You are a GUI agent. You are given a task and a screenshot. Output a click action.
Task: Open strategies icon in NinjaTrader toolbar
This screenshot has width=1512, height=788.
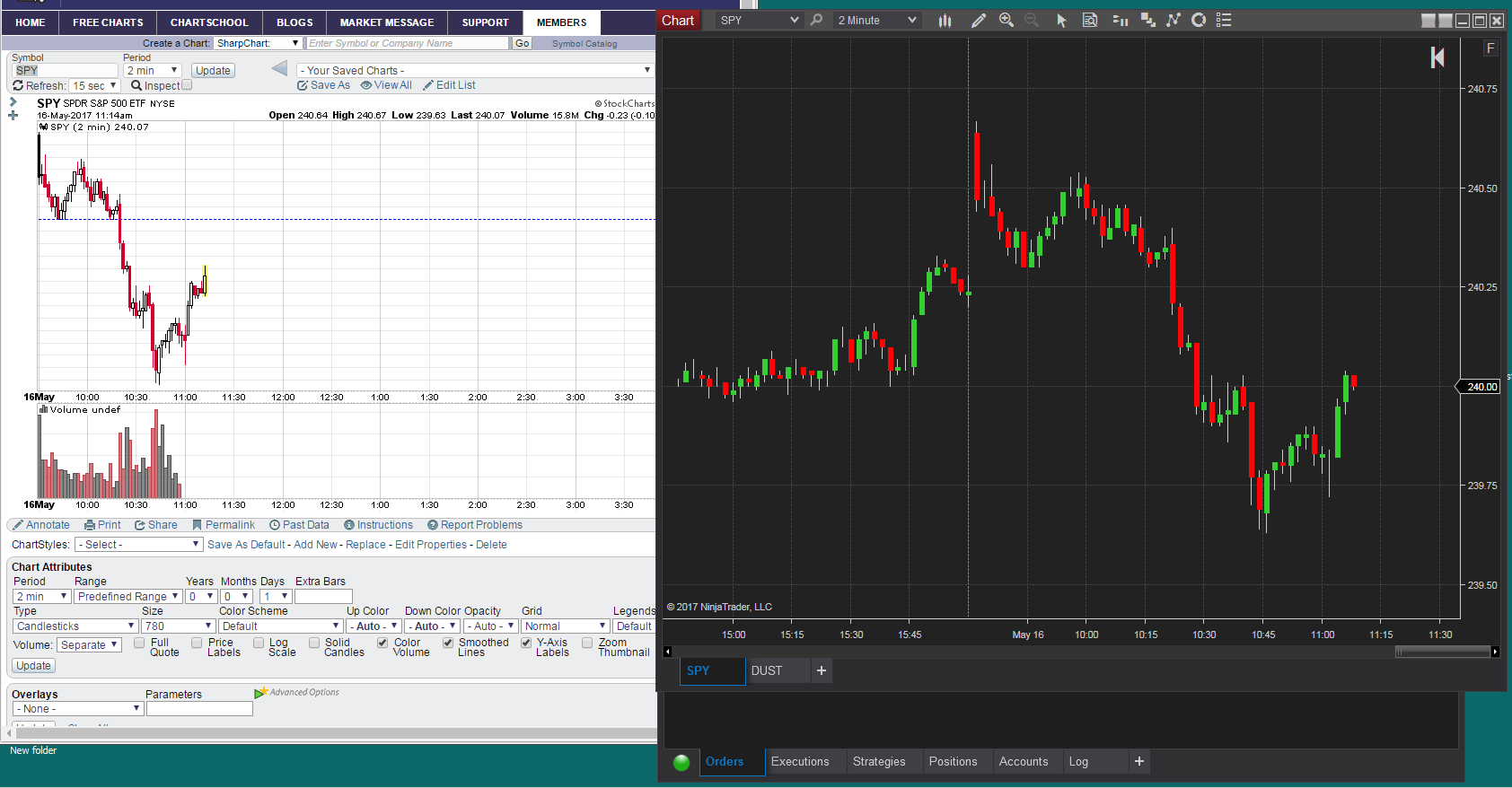pyautogui.click(x=1174, y=20)
